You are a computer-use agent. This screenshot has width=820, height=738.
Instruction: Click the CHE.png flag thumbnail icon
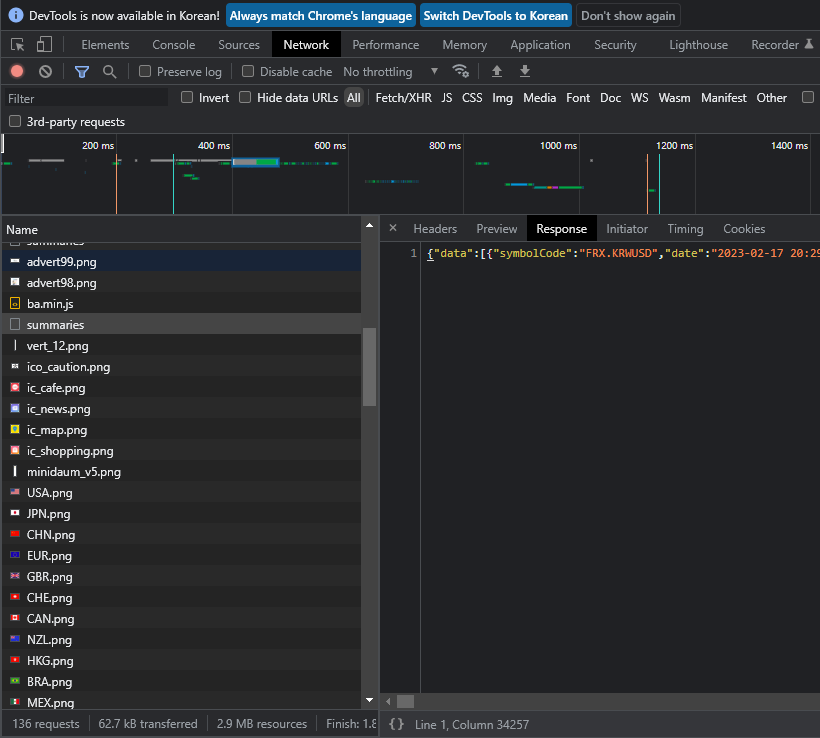tap(15, 597)
